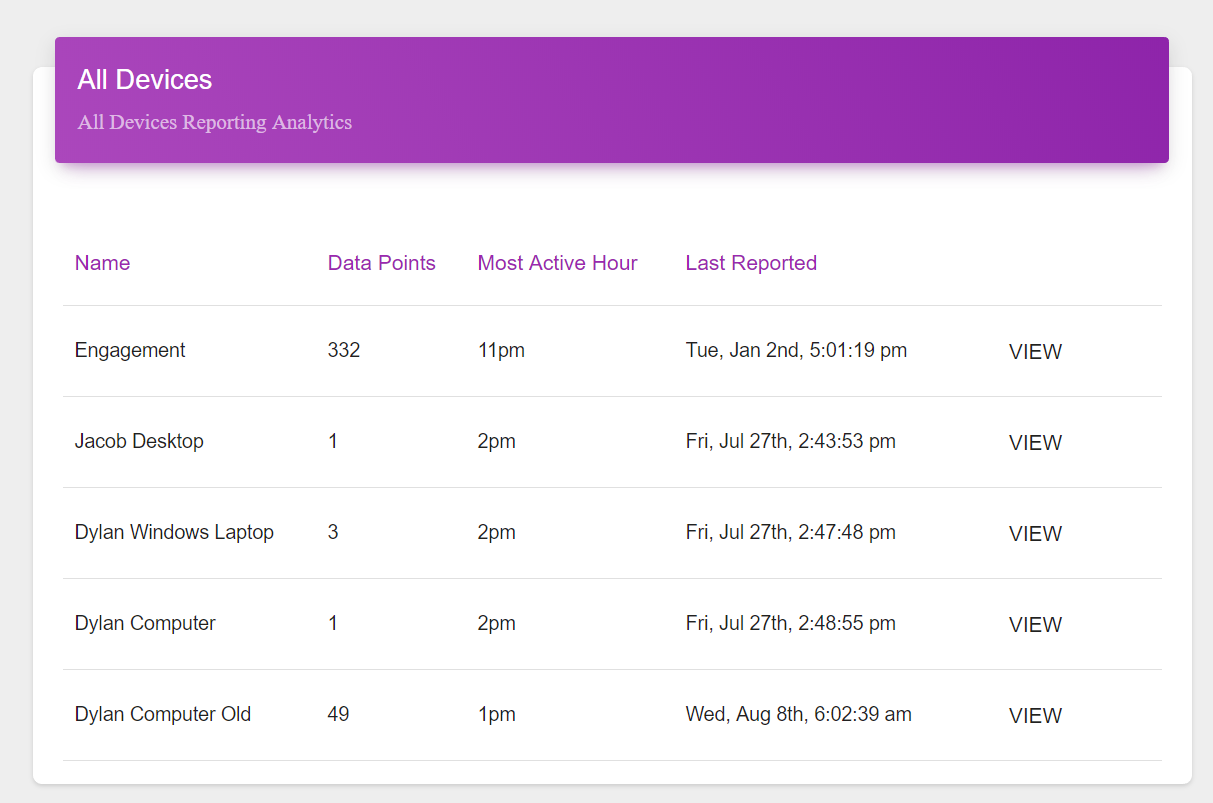Click the Wed, Aug 8th, 6:02:39 am timestamp
This screenshot has width=1213, height=803.
[x=799, y=714]
